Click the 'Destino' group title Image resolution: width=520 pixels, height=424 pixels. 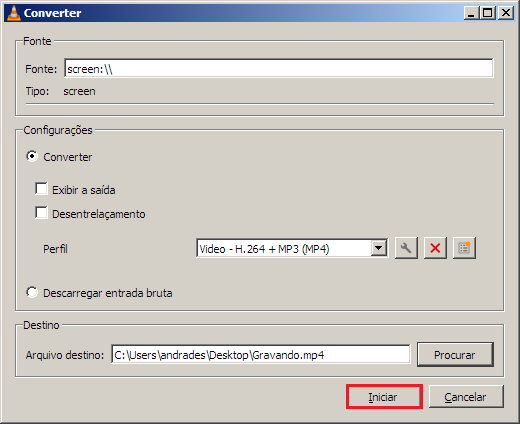41,325
